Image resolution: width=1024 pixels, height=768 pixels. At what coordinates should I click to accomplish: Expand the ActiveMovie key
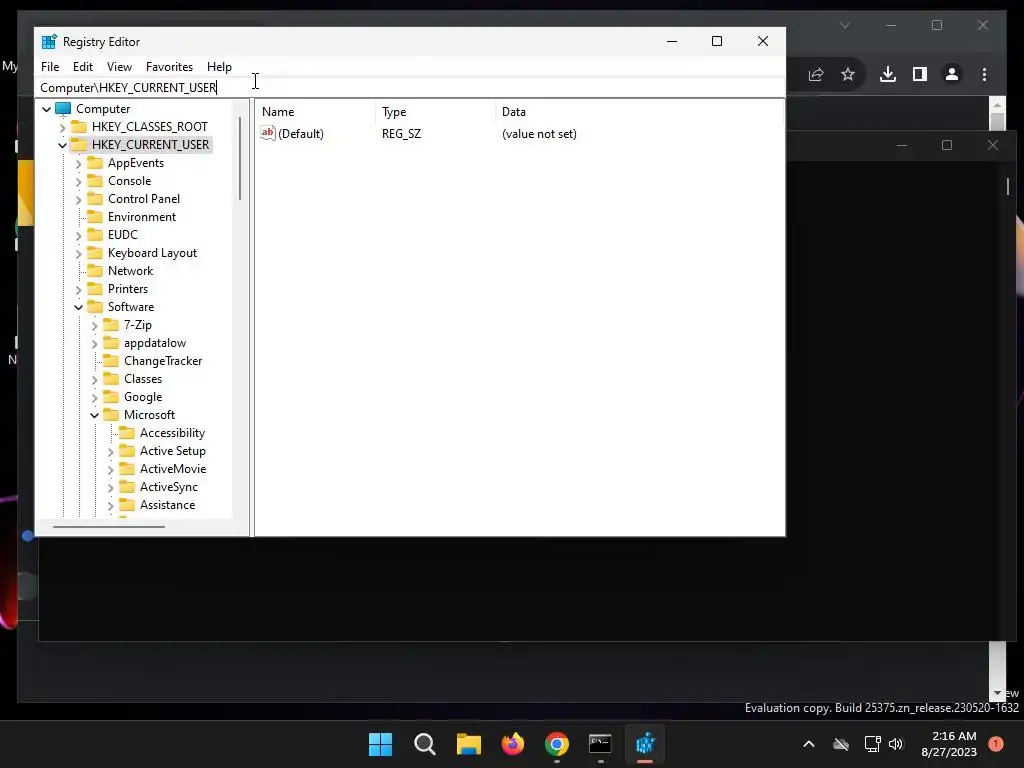point(110,470)
